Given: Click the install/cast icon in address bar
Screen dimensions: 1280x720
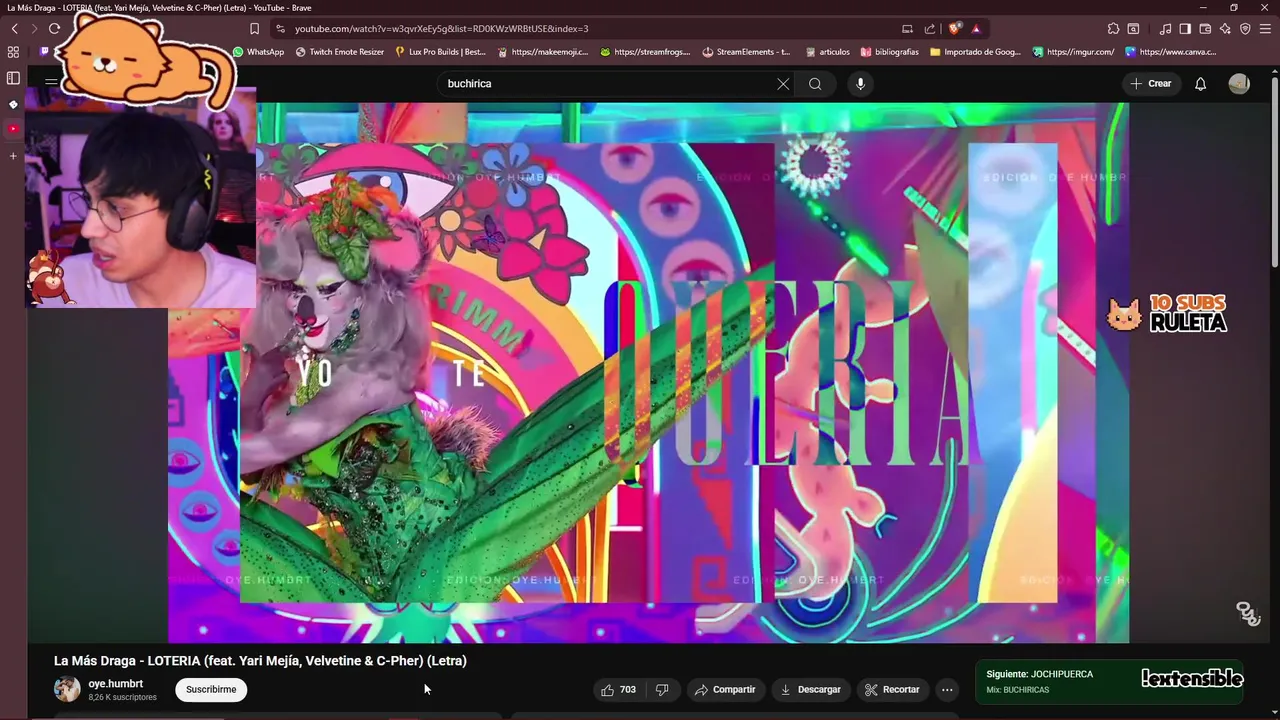Looking at the screenshot, I should 907,29.
